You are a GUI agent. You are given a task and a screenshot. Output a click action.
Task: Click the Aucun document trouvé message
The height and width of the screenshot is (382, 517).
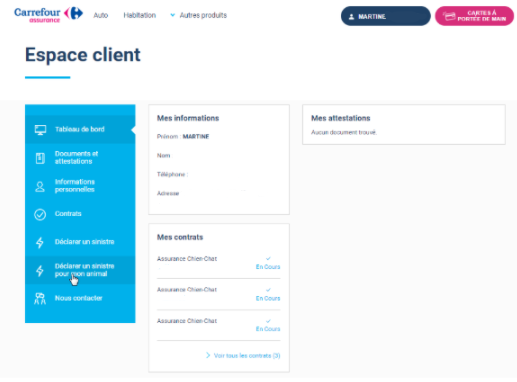344,132
